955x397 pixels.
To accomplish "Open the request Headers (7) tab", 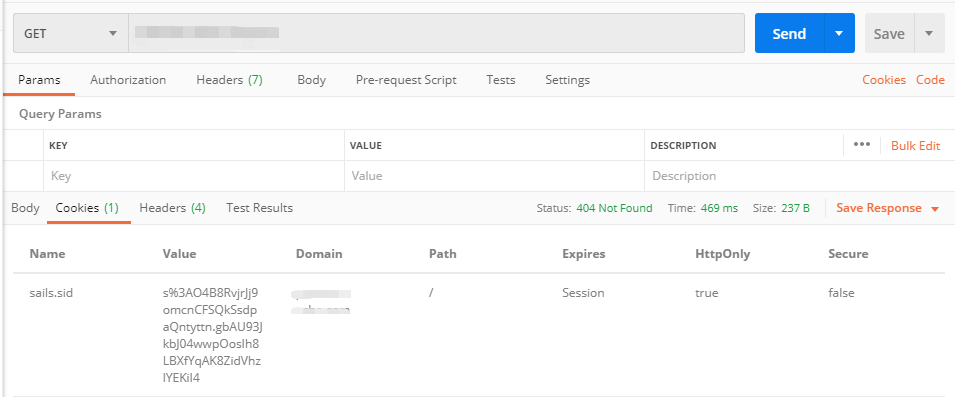I will pyautogui.click(x=229, y=80).
